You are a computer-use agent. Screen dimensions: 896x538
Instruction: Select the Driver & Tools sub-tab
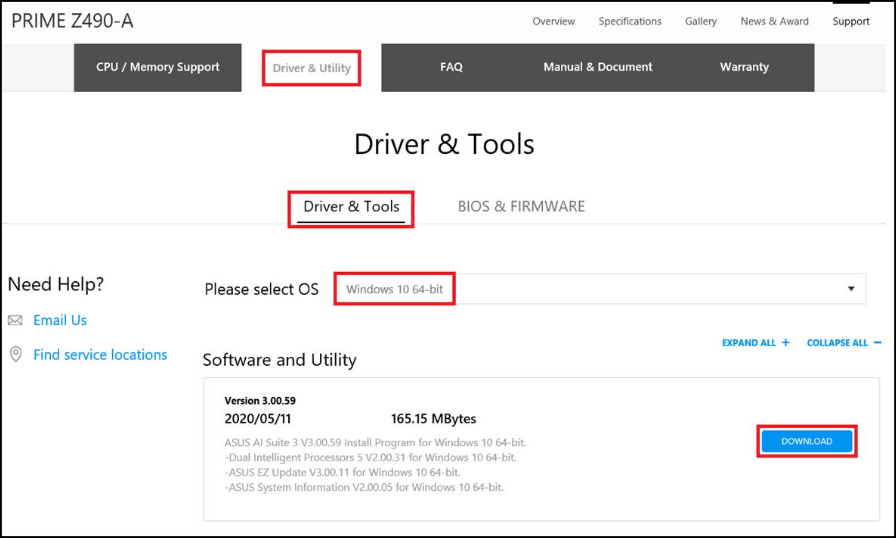click(351, 207)
